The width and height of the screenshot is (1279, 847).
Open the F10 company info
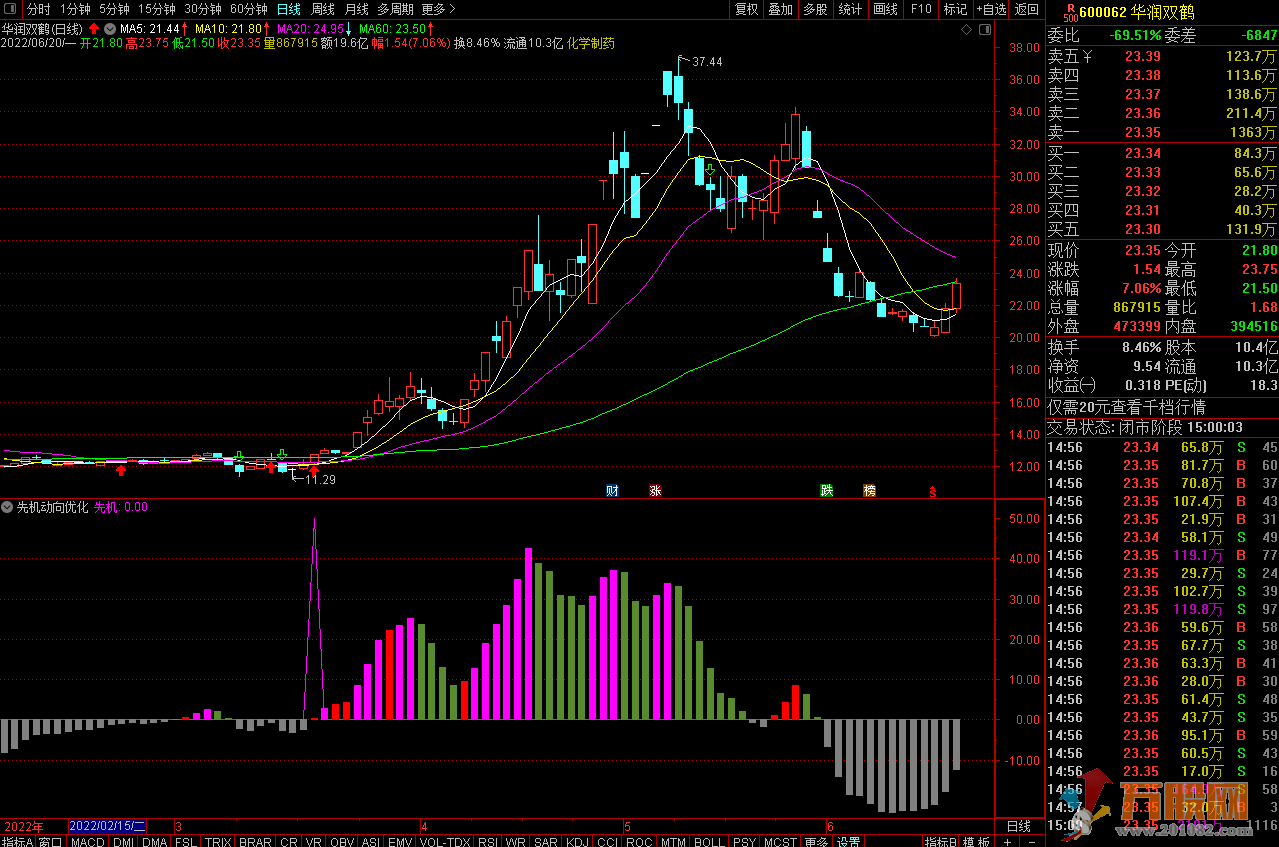pyautogui.click(x=921, y=9)
